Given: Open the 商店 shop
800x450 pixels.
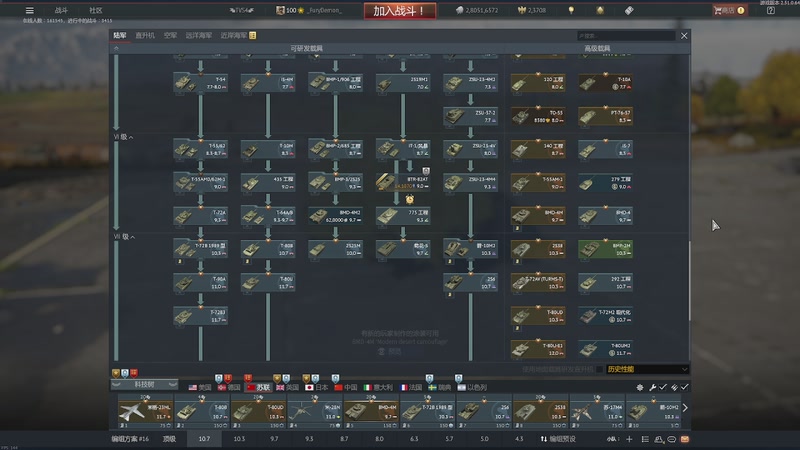Looking at the screenshot, I should 729,10.
